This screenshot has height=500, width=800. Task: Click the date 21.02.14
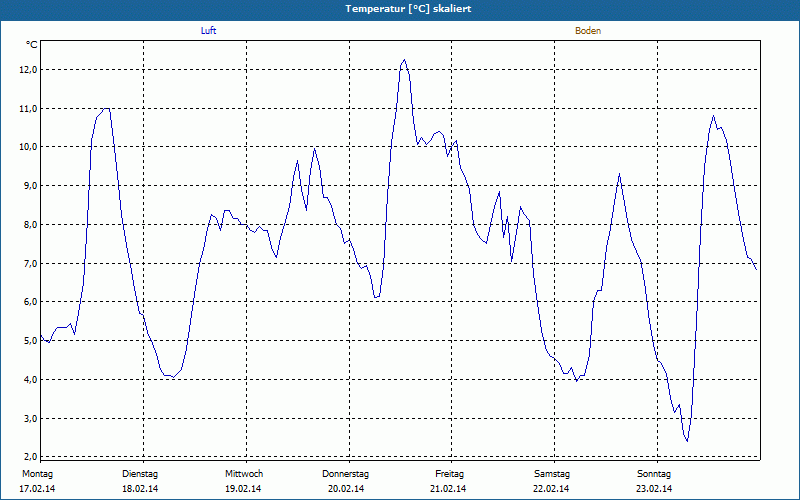448,489
